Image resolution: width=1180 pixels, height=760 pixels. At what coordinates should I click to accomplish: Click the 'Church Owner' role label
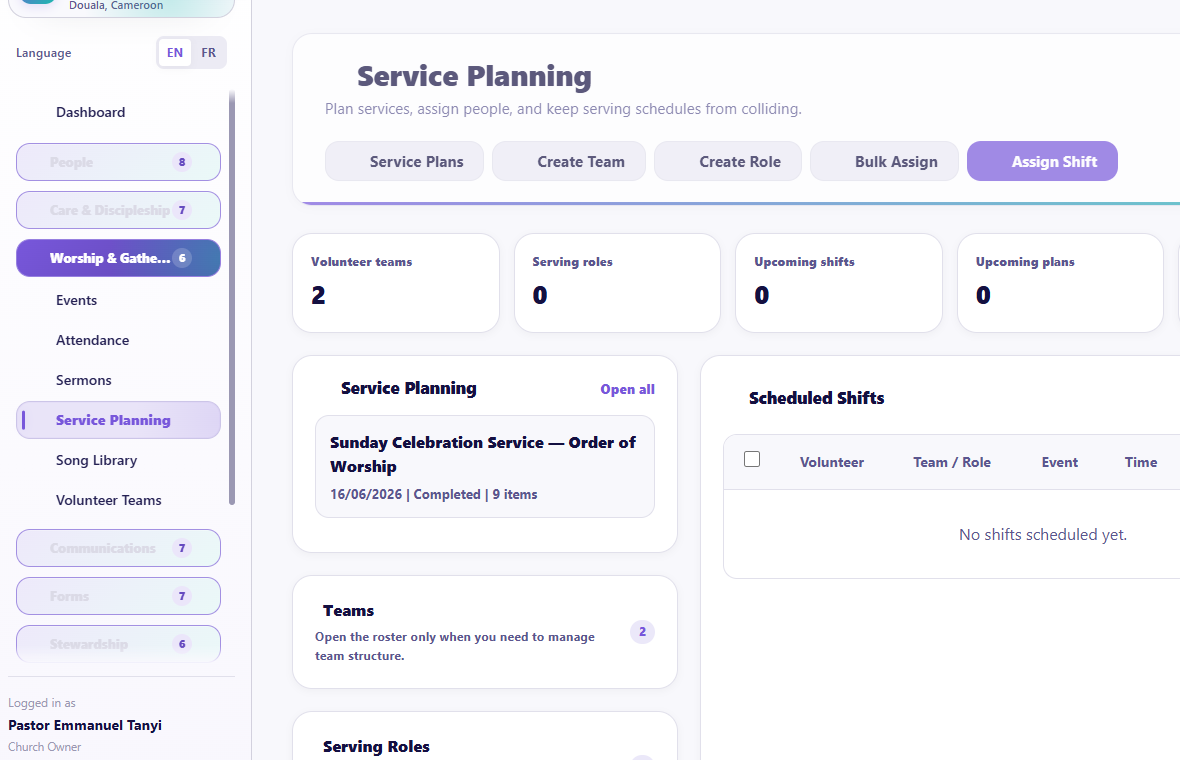[x=44, y=746]
